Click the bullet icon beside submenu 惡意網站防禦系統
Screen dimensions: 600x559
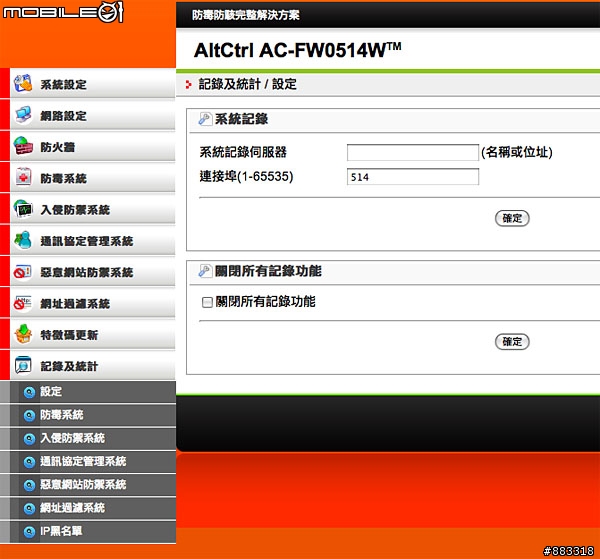point(29,485)
